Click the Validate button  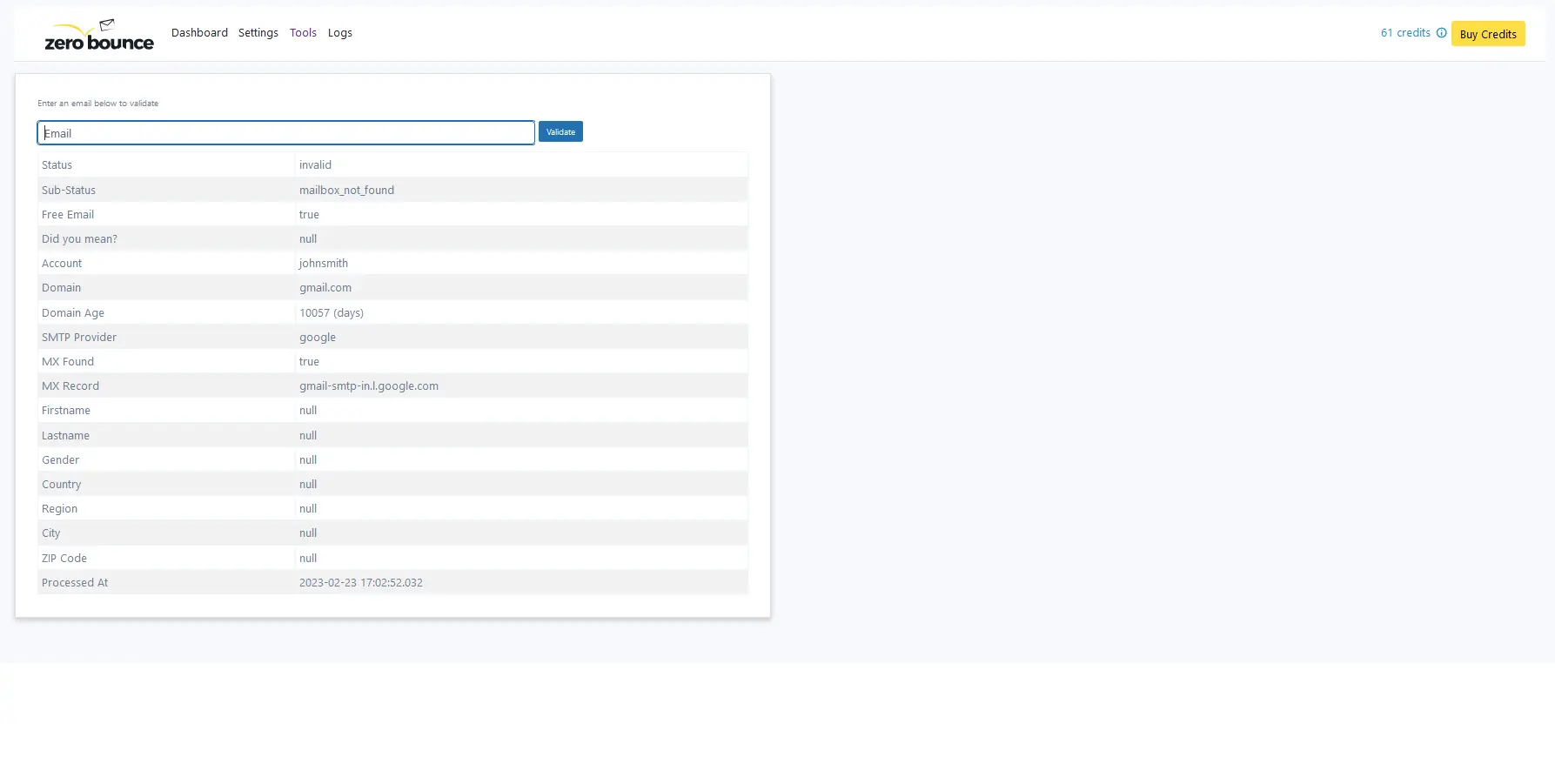tap(560, 132)
